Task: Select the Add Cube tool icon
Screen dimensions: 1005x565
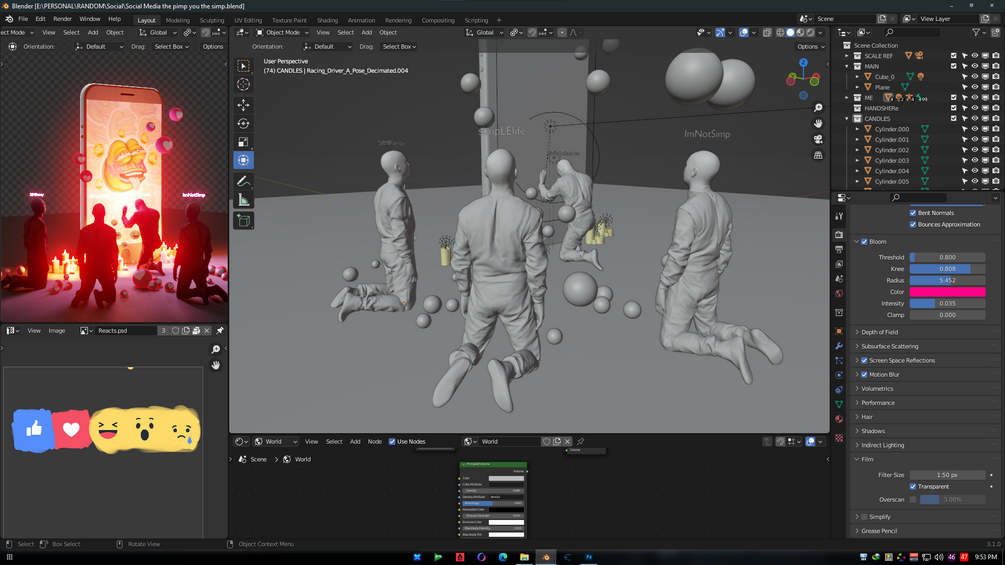Action: click(x=244, y=221)
